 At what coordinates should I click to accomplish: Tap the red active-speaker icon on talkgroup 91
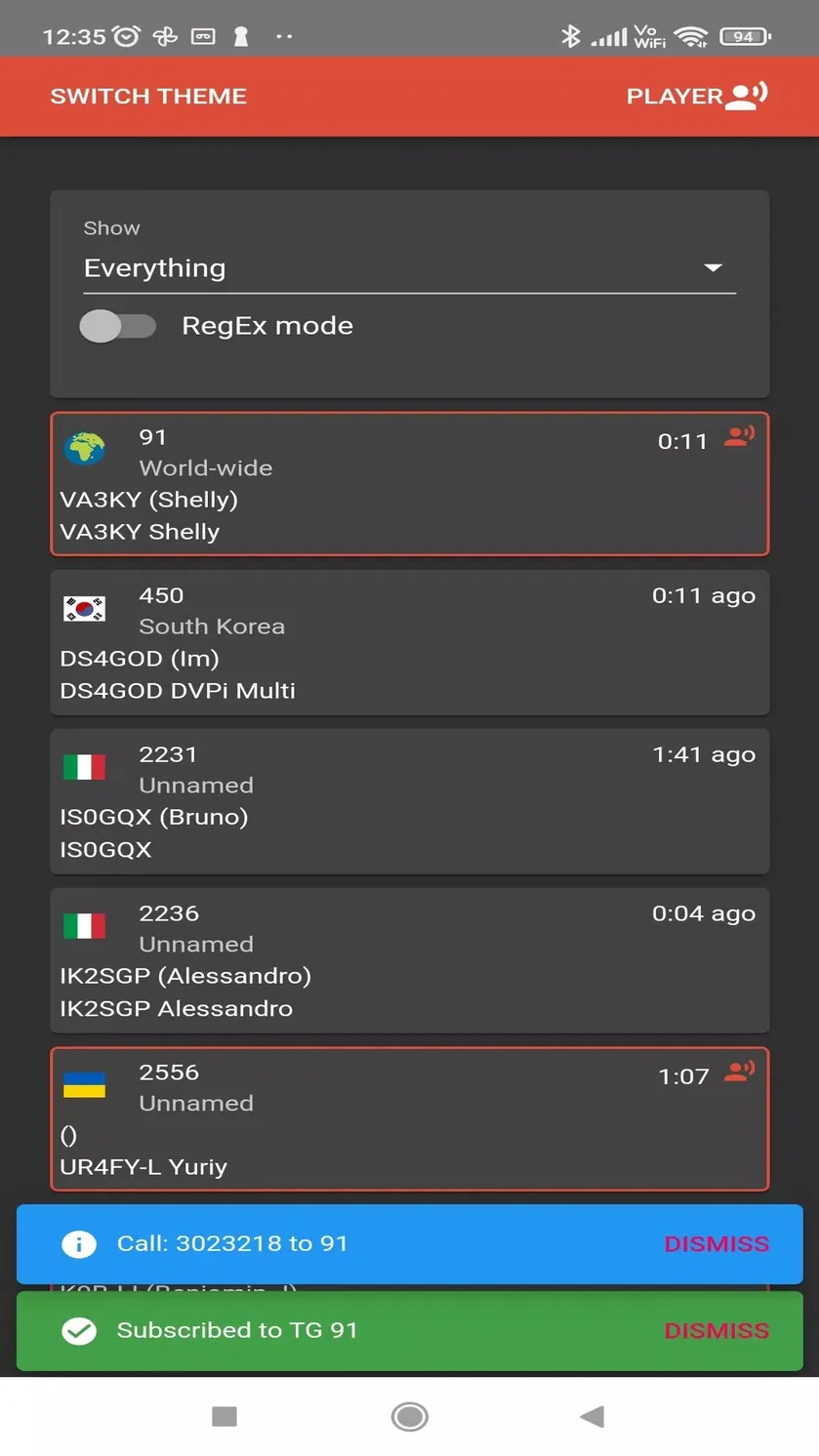pyautogui.click(x=739, y=437)
